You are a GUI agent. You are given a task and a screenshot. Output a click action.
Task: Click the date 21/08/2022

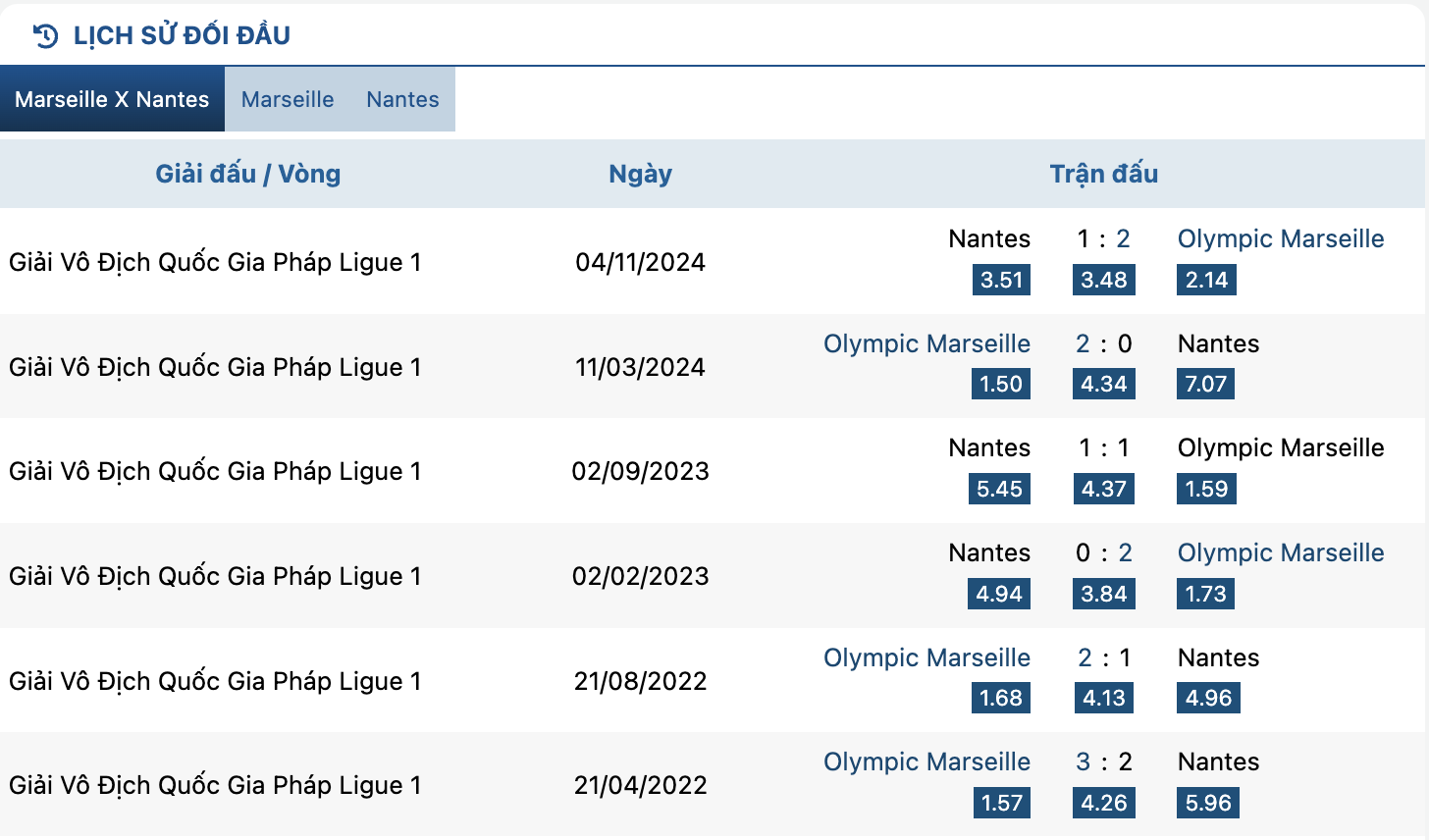641,681
